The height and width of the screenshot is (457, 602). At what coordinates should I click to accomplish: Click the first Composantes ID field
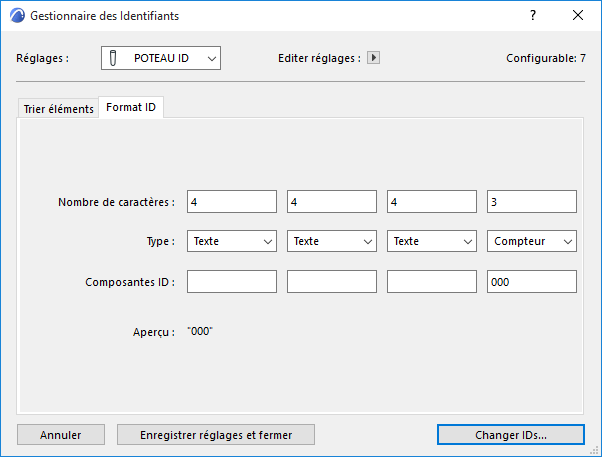tap(231, 281)
